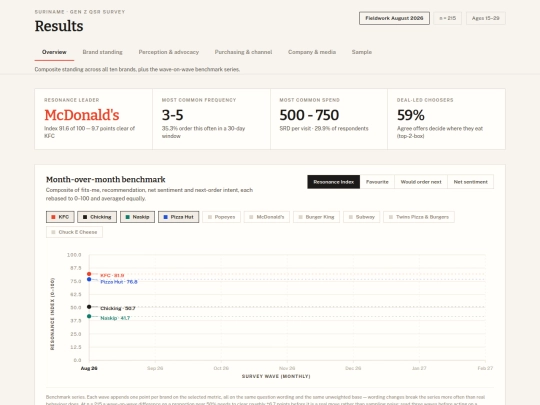Image resolution: width=540 pixels, height=405 pixels.
Task: Enable Twins Pizza & Burgers series chip
Action: (x=419, y=217)
